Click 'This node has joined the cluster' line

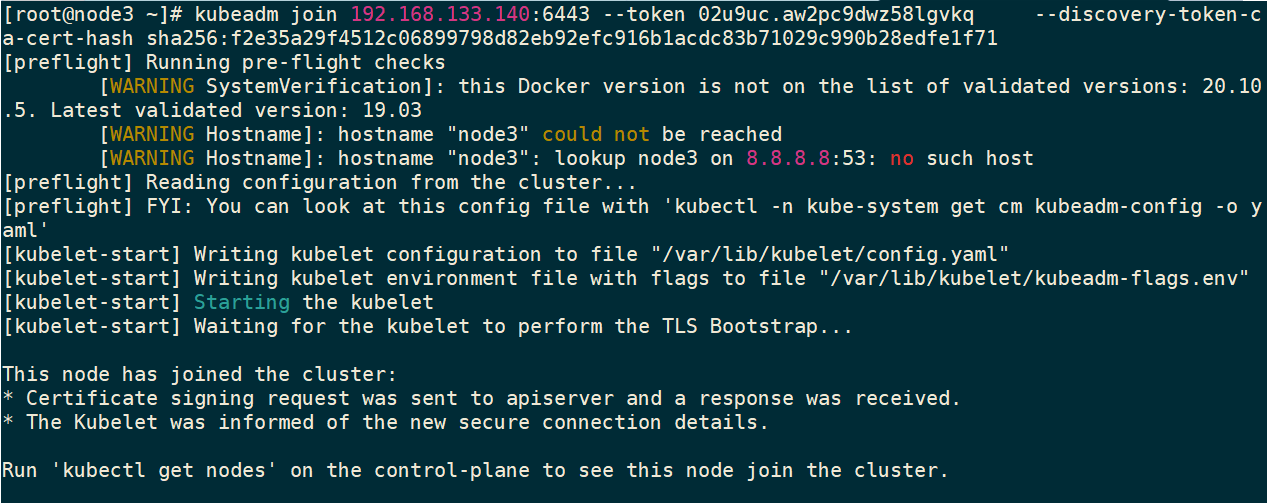click(200, 374)
